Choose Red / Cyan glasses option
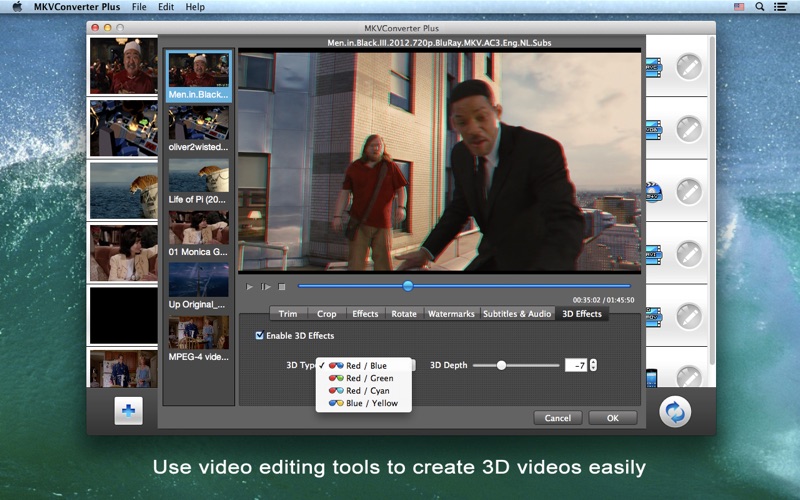Image resolution: width=800 pixels, height=500 pixels. point(364,391)
